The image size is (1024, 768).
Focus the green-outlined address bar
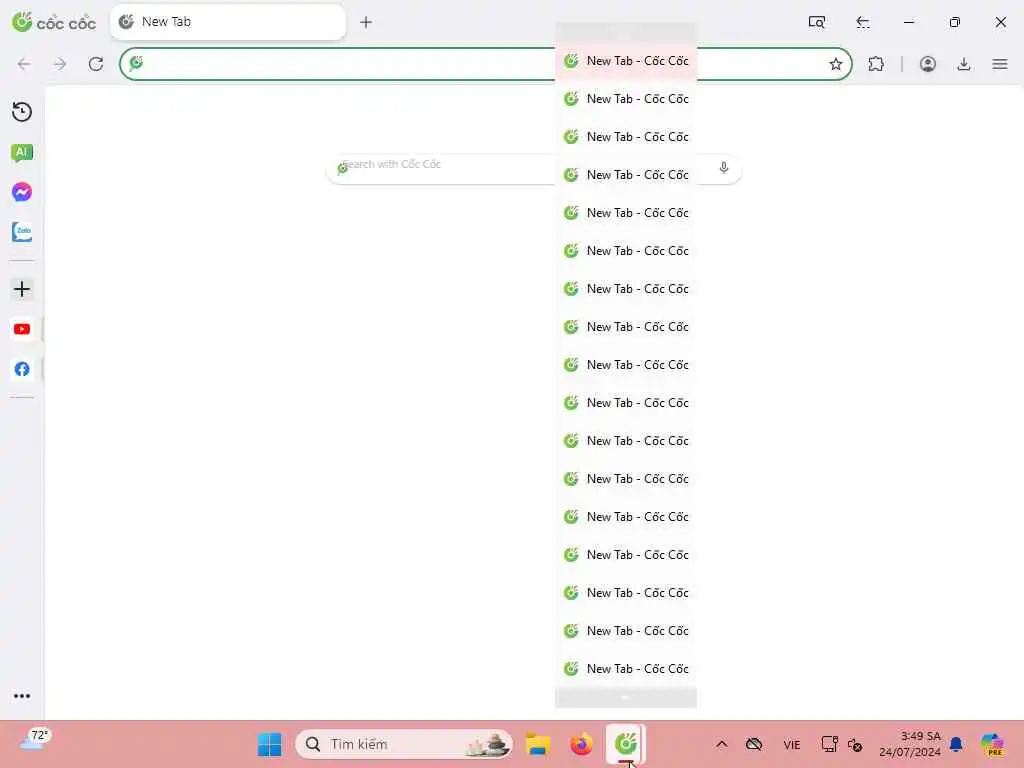(485, 64)
